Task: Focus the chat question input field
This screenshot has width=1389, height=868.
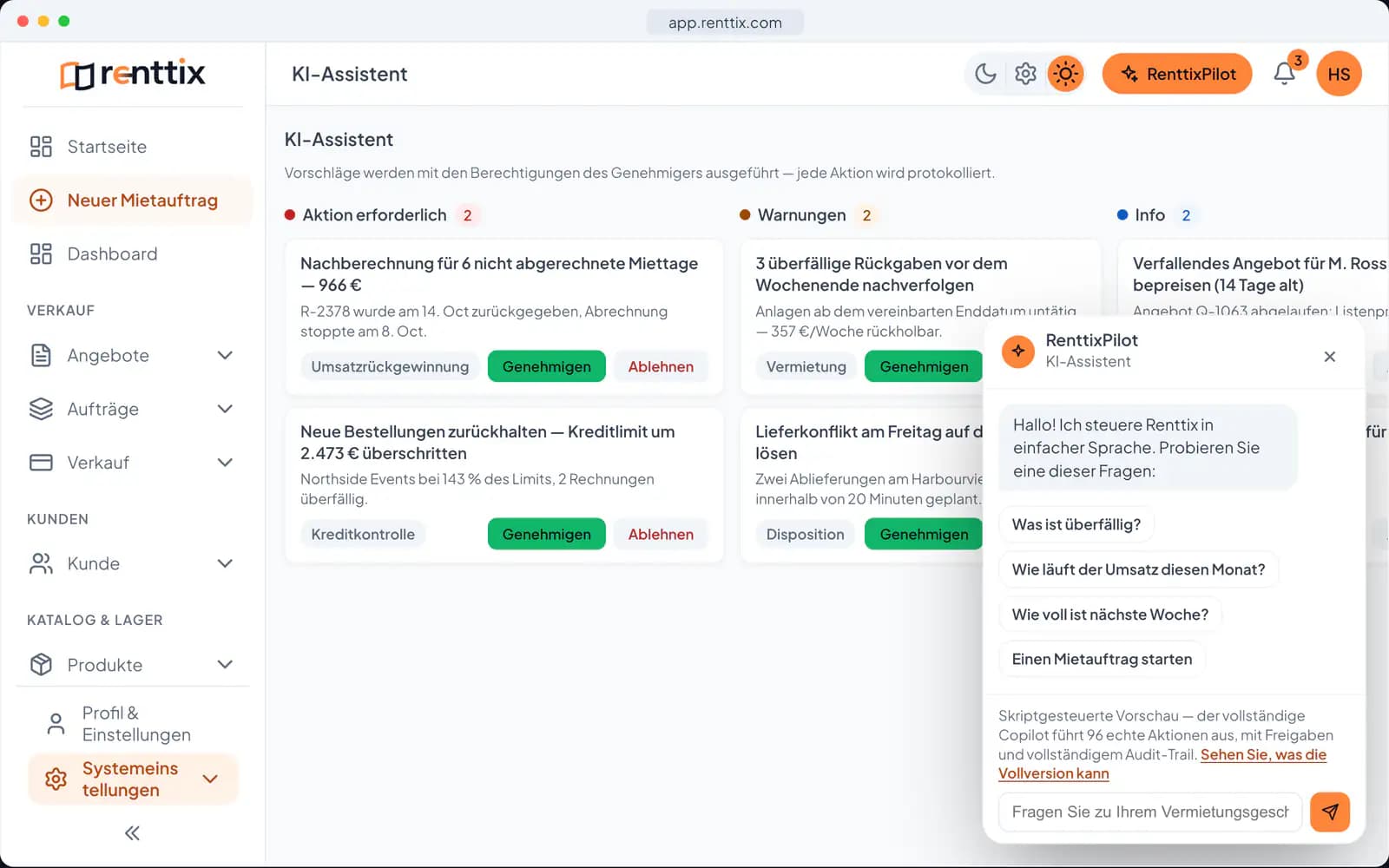Action: pos(1150,812)
